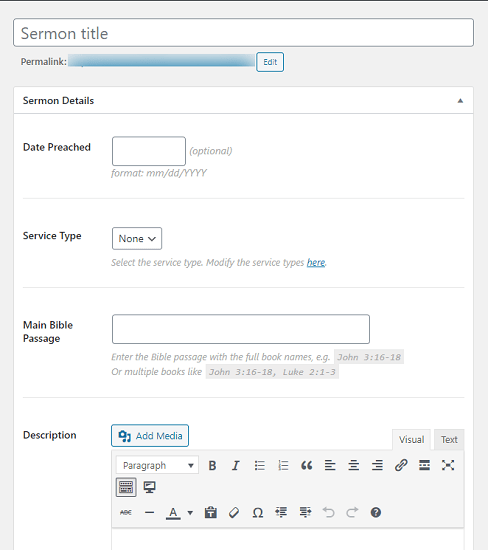
Task: Open the Paragraph format dropdown
Action: coord(157,465)
